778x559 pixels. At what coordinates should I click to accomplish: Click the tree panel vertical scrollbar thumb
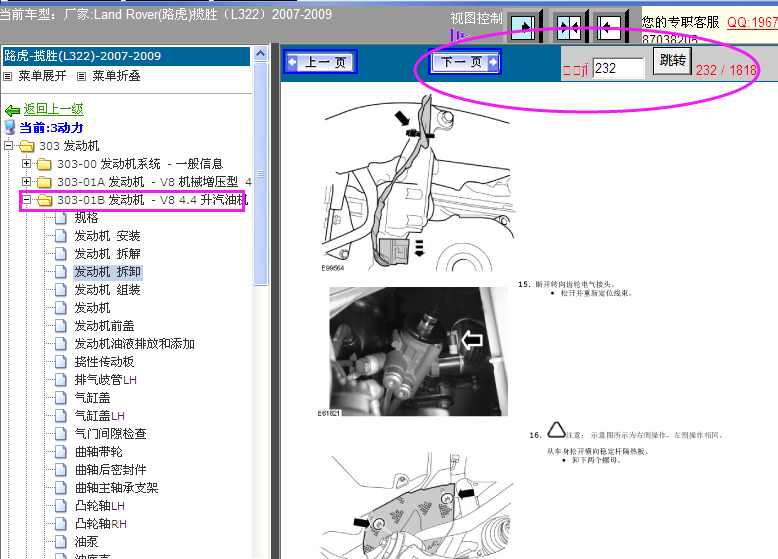point(260,174)
